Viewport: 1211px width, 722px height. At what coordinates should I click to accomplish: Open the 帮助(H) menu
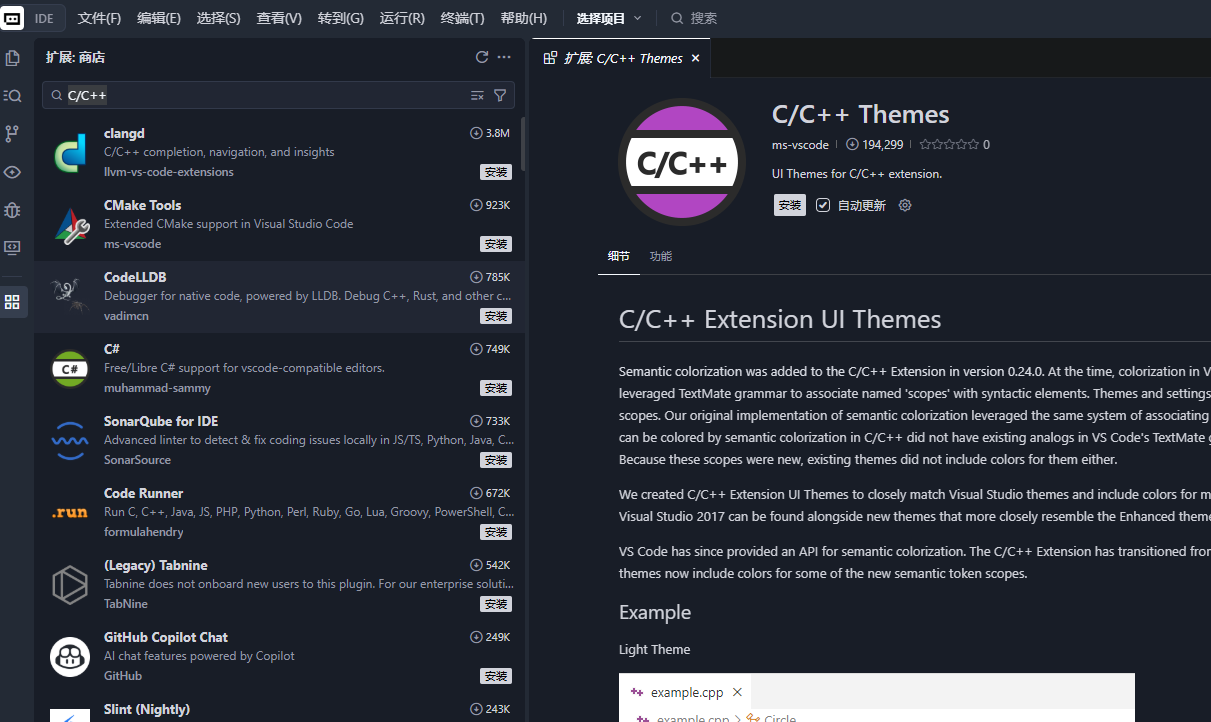coord(523,18)
